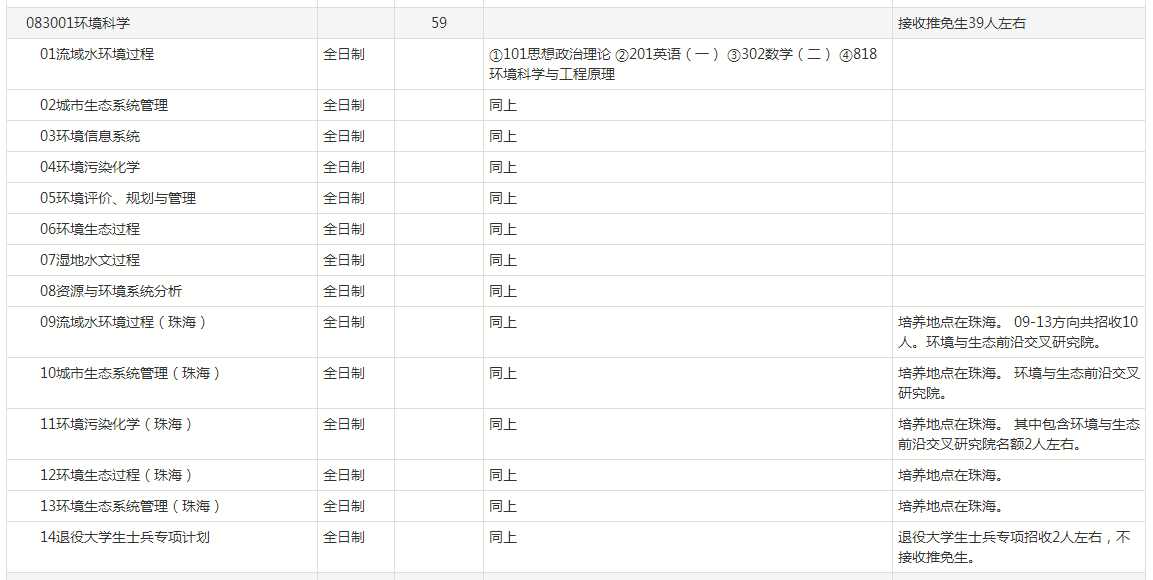
Task: Click 05环境评价、规划与管理 direction
Action: pyautogui.click(x=118, y=198)
